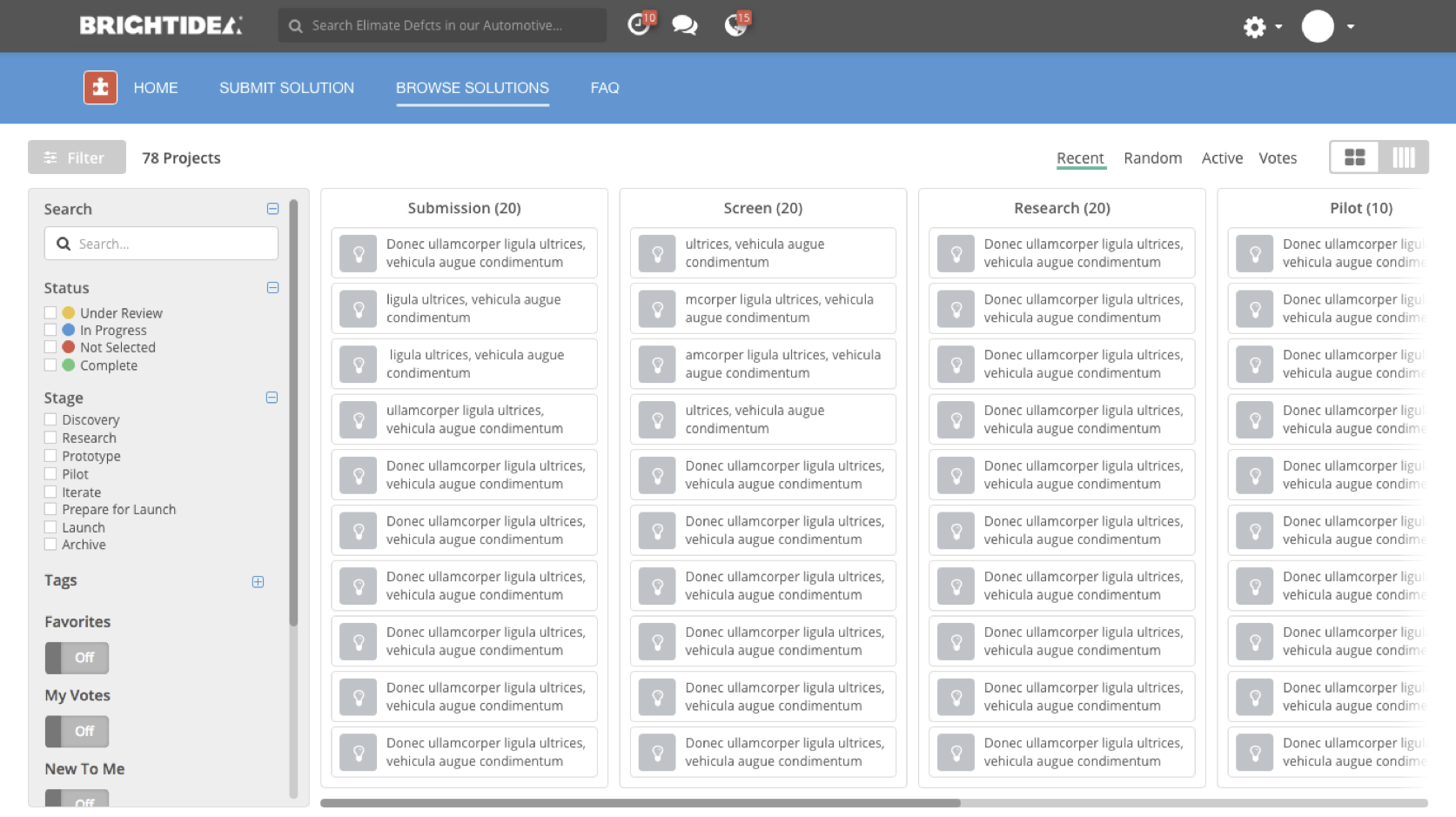Click the red Not Selected status dot
The image size is (1456, 817).
click(x=69, y=347)
